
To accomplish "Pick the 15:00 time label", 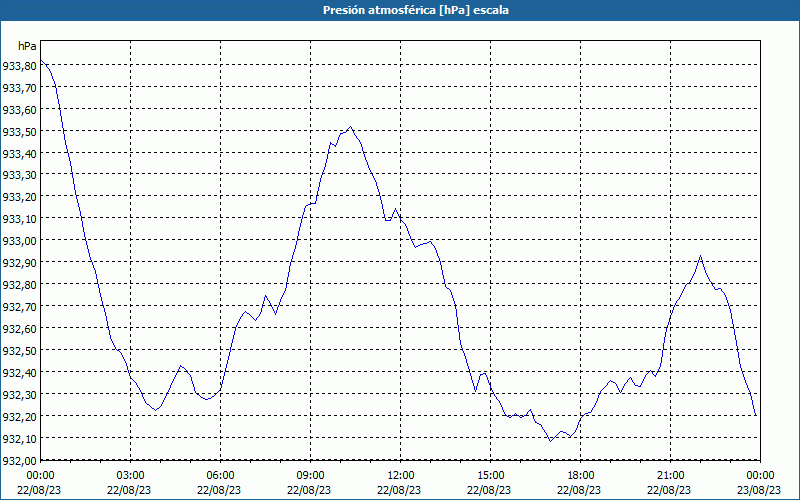I will 490,476.
